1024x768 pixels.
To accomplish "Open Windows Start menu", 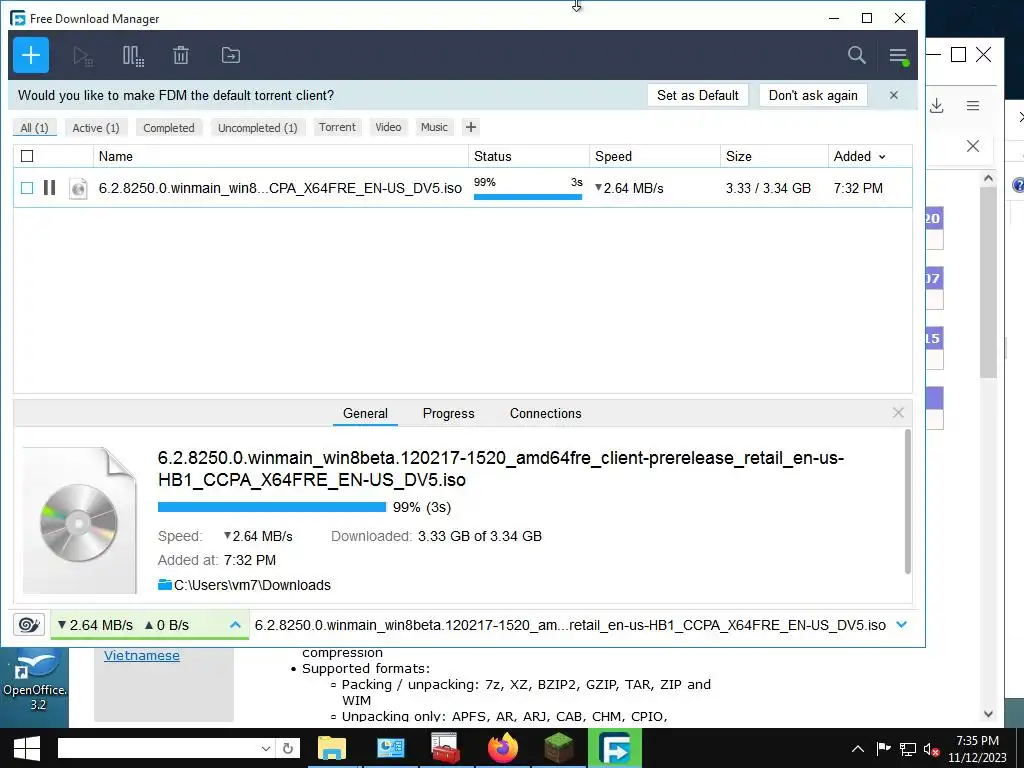I will 26,748.
